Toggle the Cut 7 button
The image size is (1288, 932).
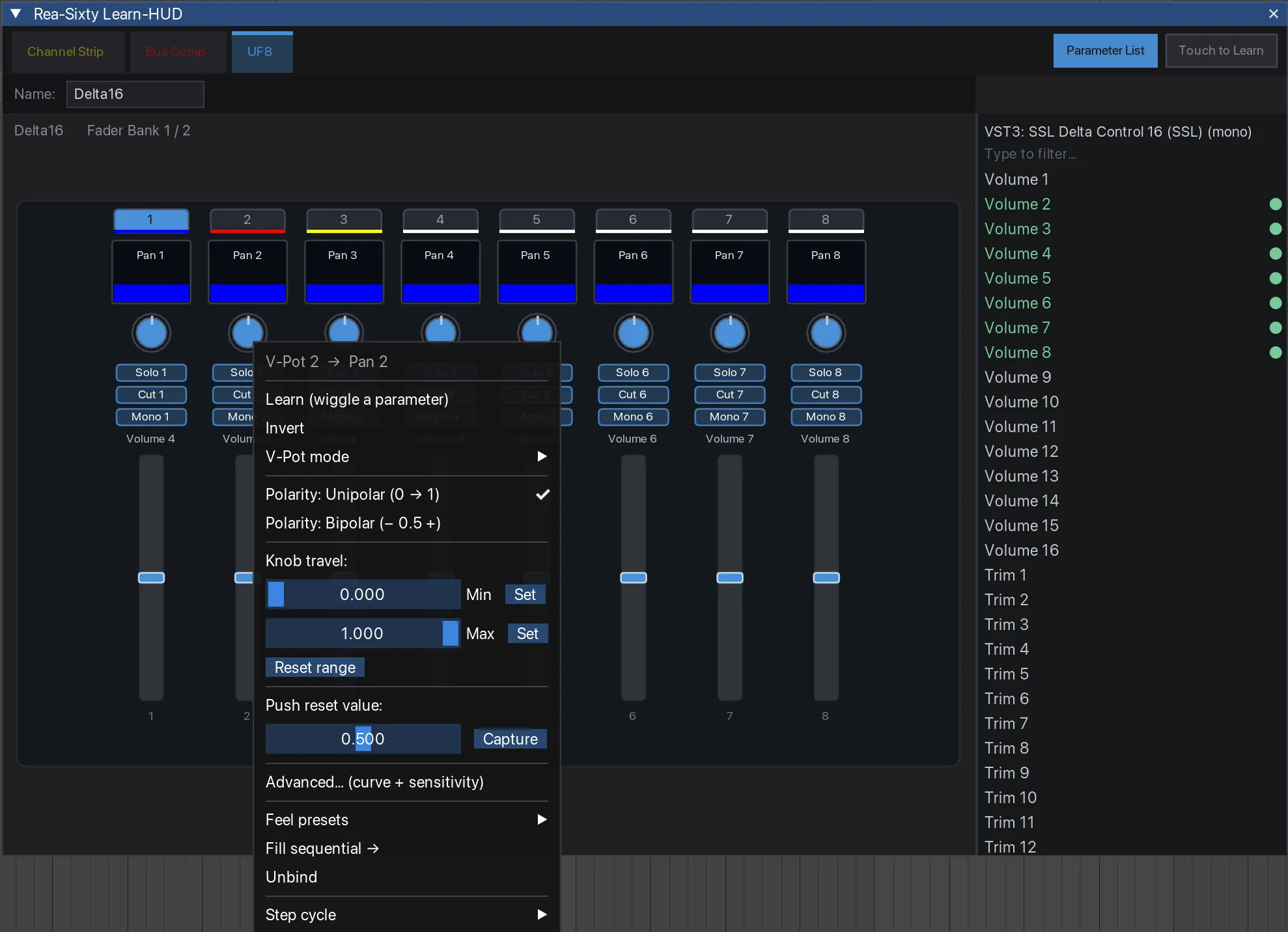point(729,394)
